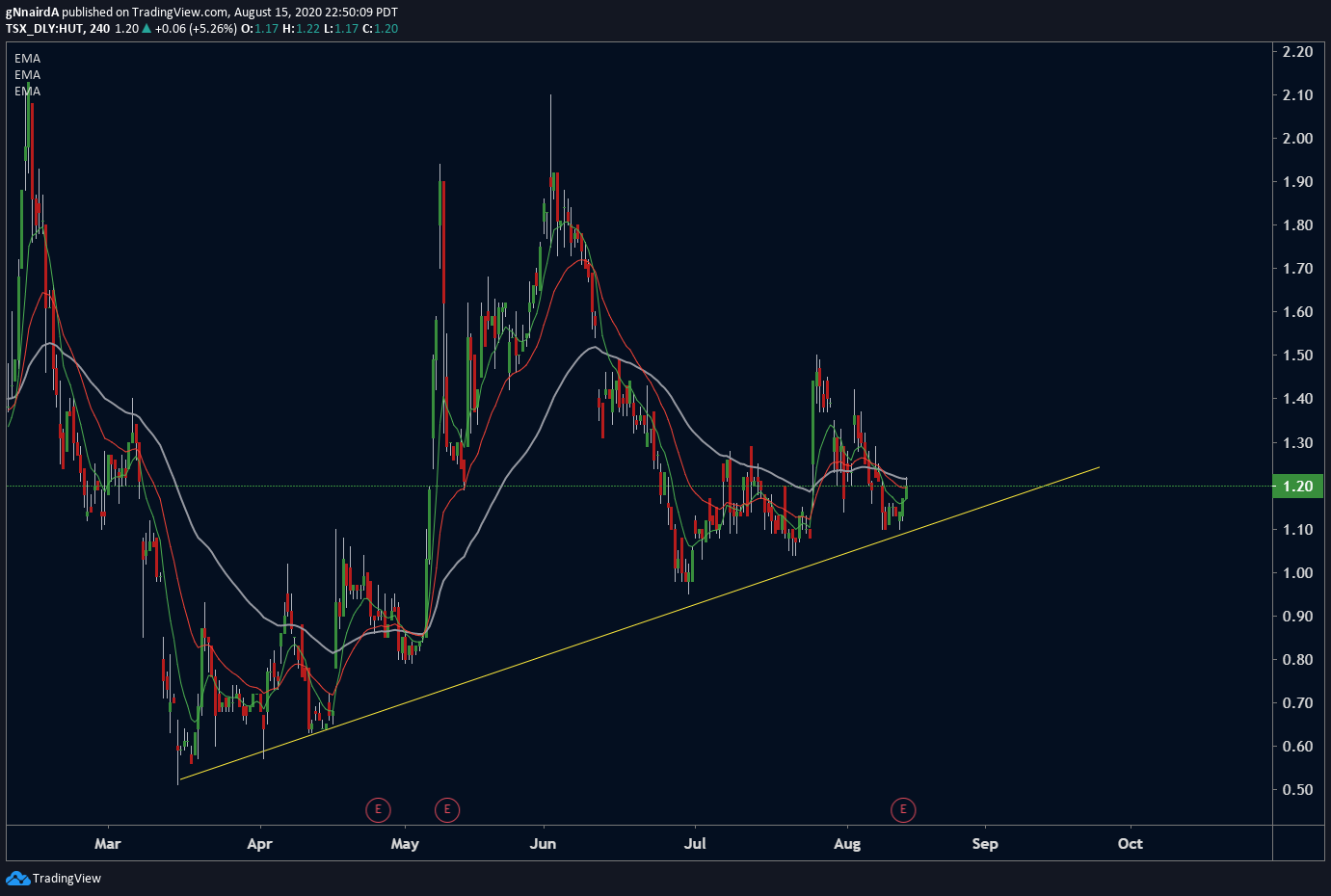Click the Jun label on time axis
The width and height of the screenshot is (1331, 896).
[544, 843]
